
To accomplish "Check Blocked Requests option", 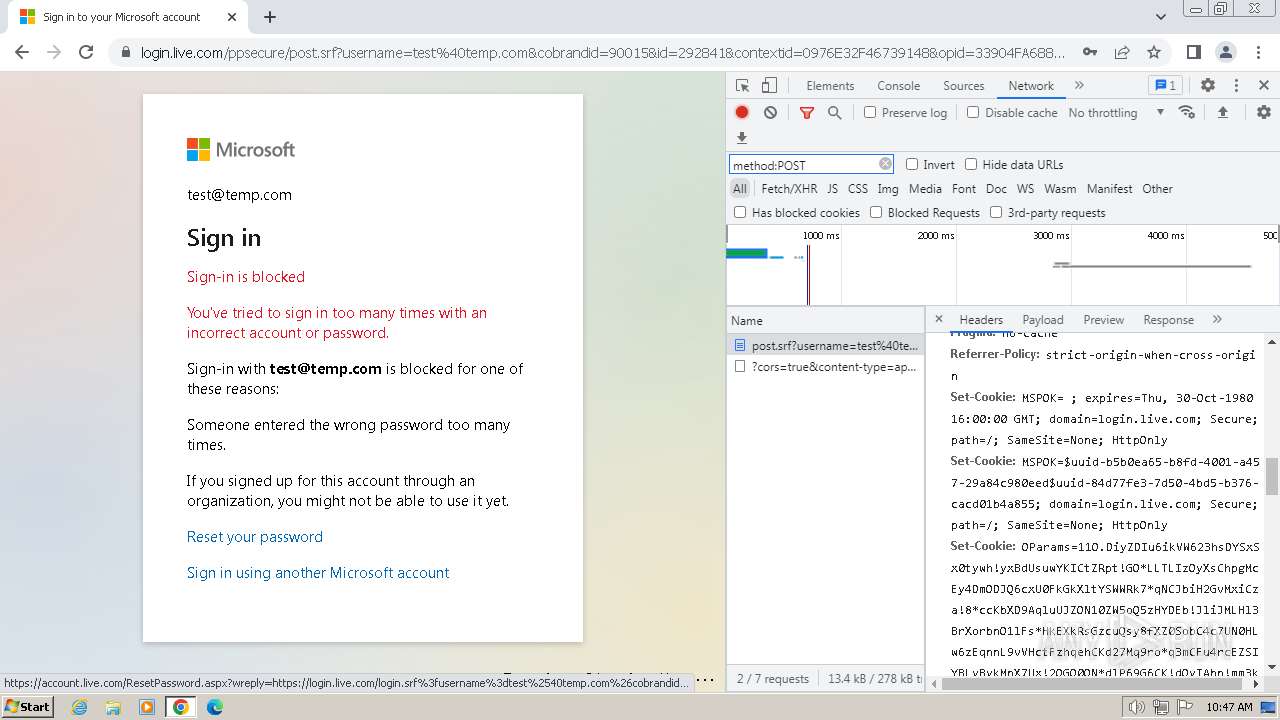I will 876,212.
